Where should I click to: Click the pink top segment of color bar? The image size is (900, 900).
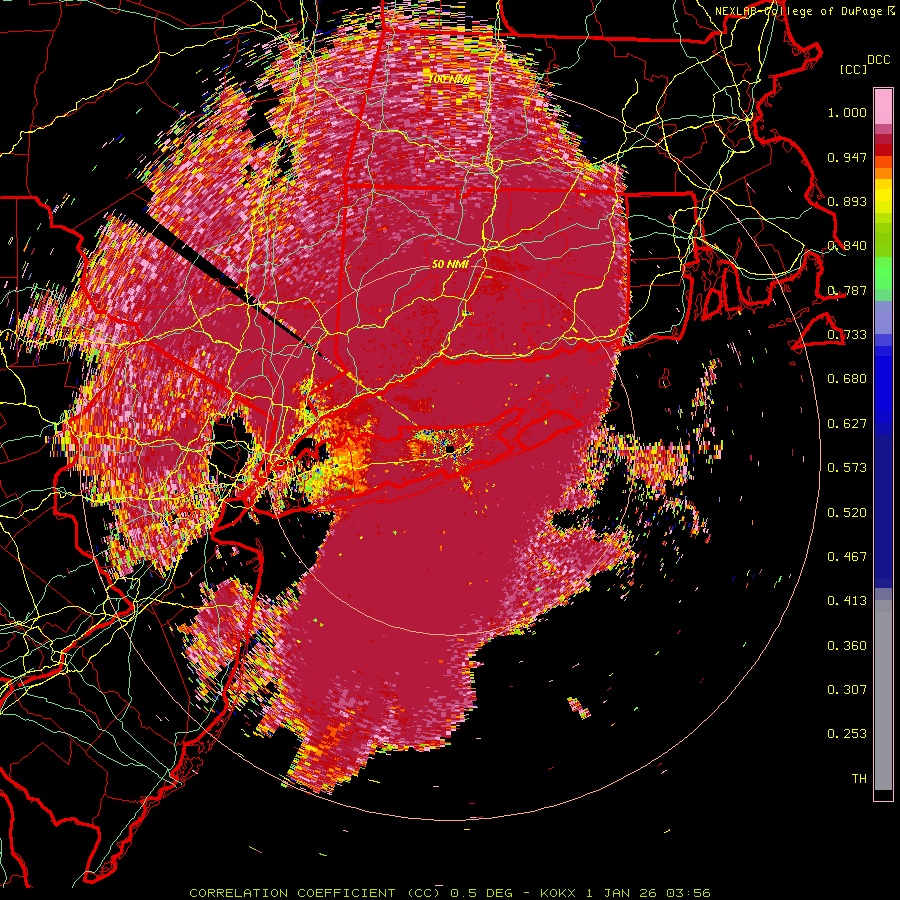[883, 107]
